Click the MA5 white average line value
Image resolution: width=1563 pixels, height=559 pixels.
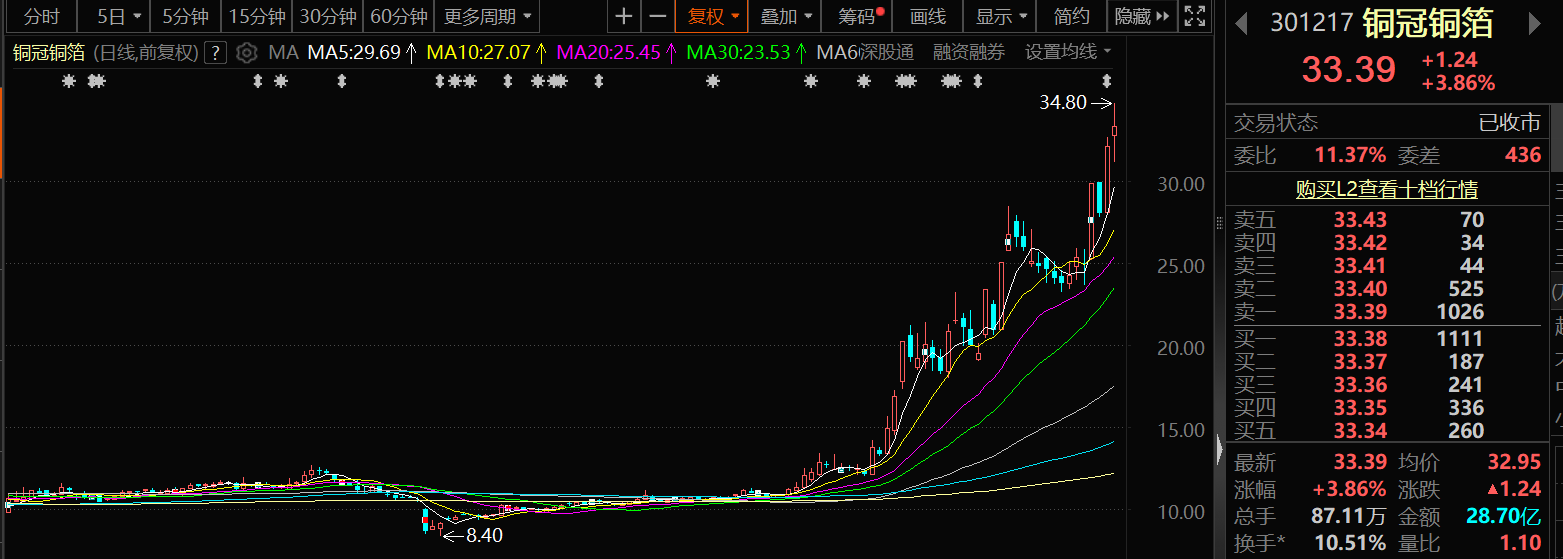[x=353, y=52]
